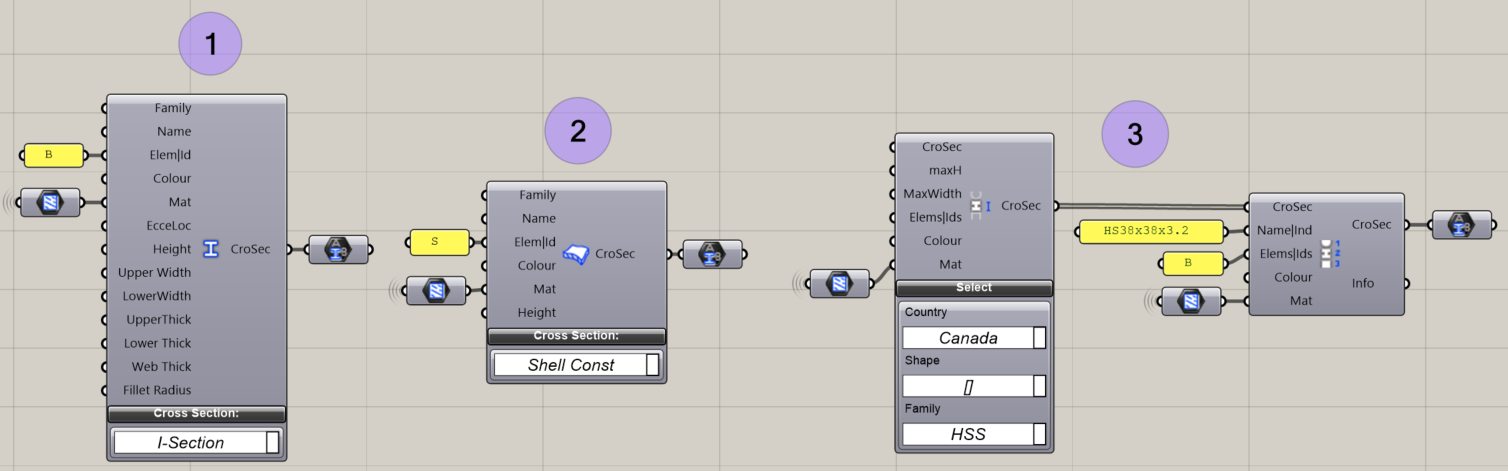1508x471 pixels.
Task: Open the I-Section cross section dropdown
Action: coord(196,442)
